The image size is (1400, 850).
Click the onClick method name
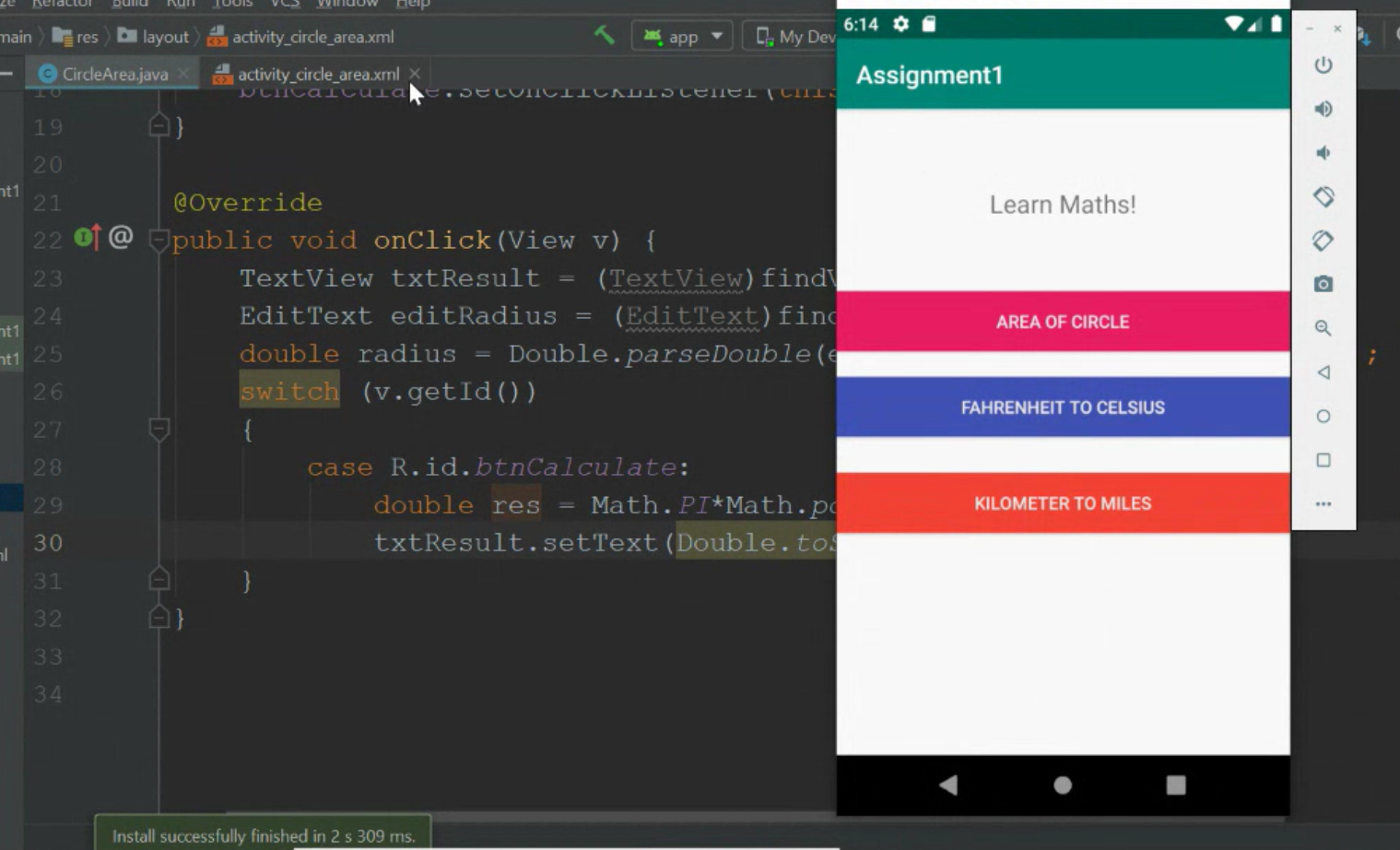click(x=432, y=241)
